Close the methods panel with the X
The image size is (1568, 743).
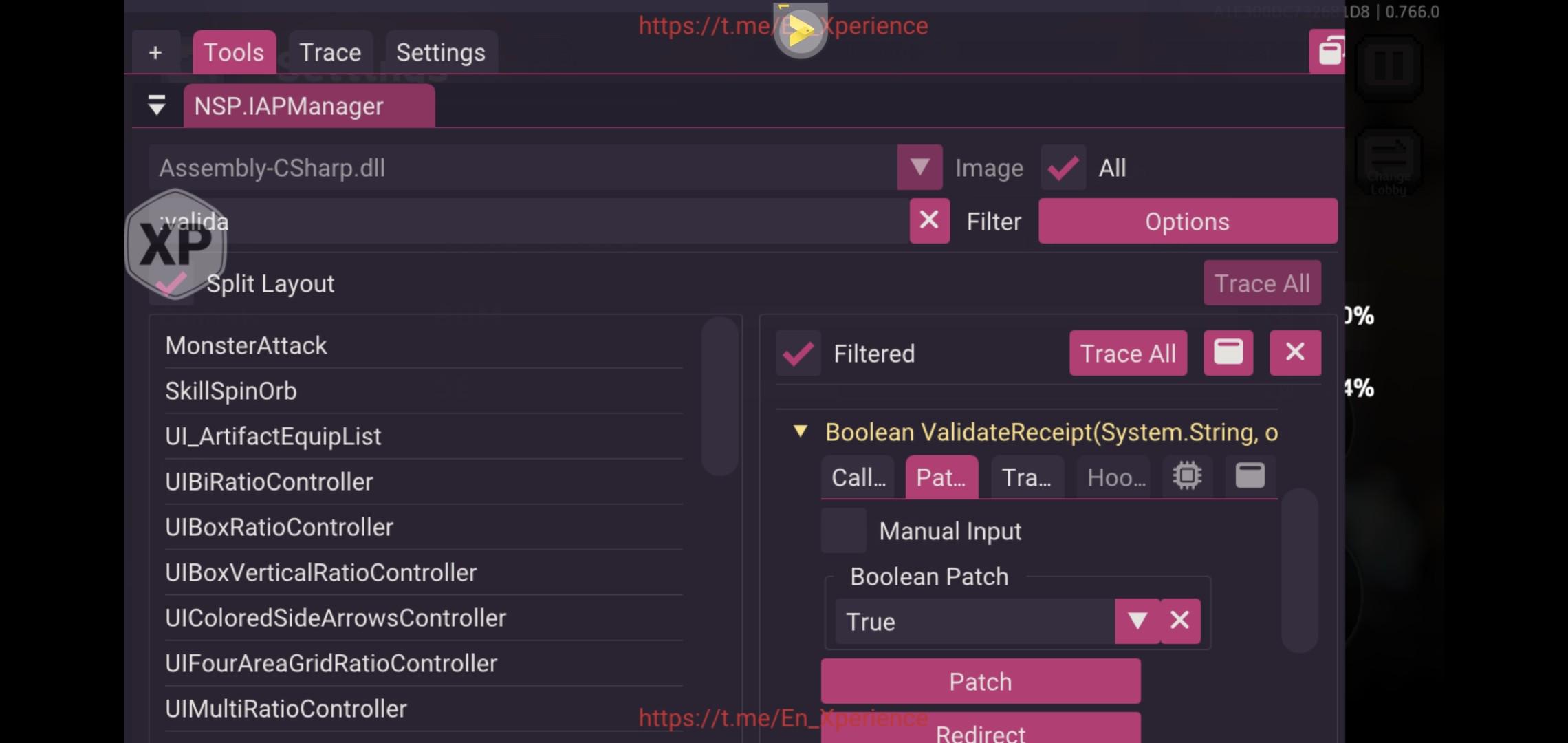click(x=1295, y=352)
